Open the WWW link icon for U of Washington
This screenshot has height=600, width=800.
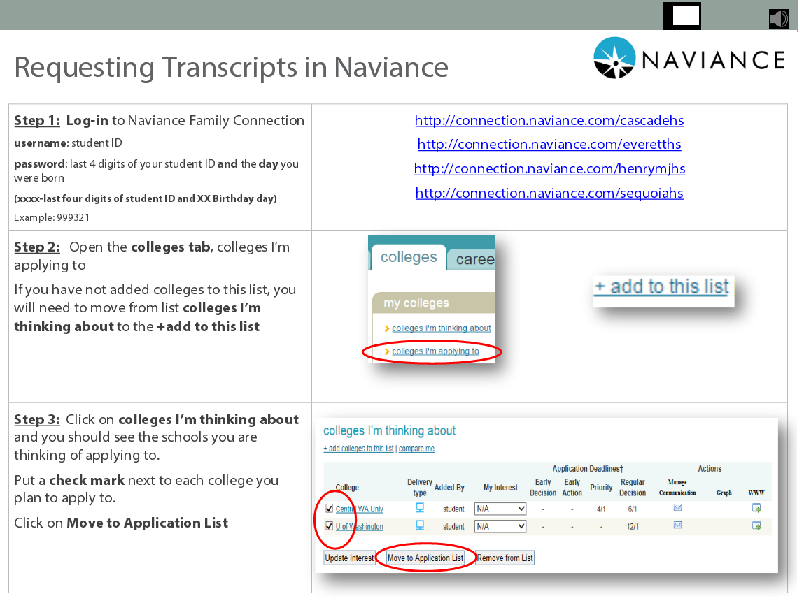click(x=756, y=526)
